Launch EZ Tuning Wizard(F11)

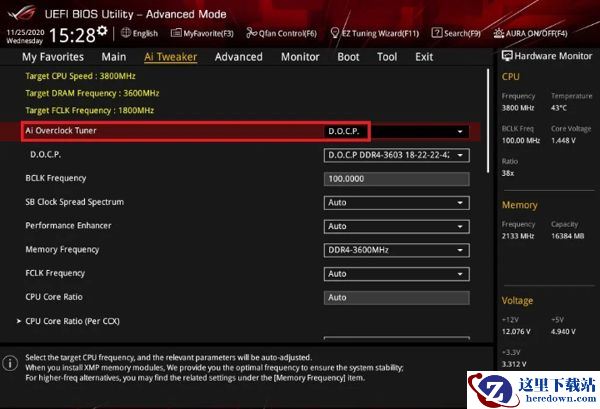click(374, 33)
